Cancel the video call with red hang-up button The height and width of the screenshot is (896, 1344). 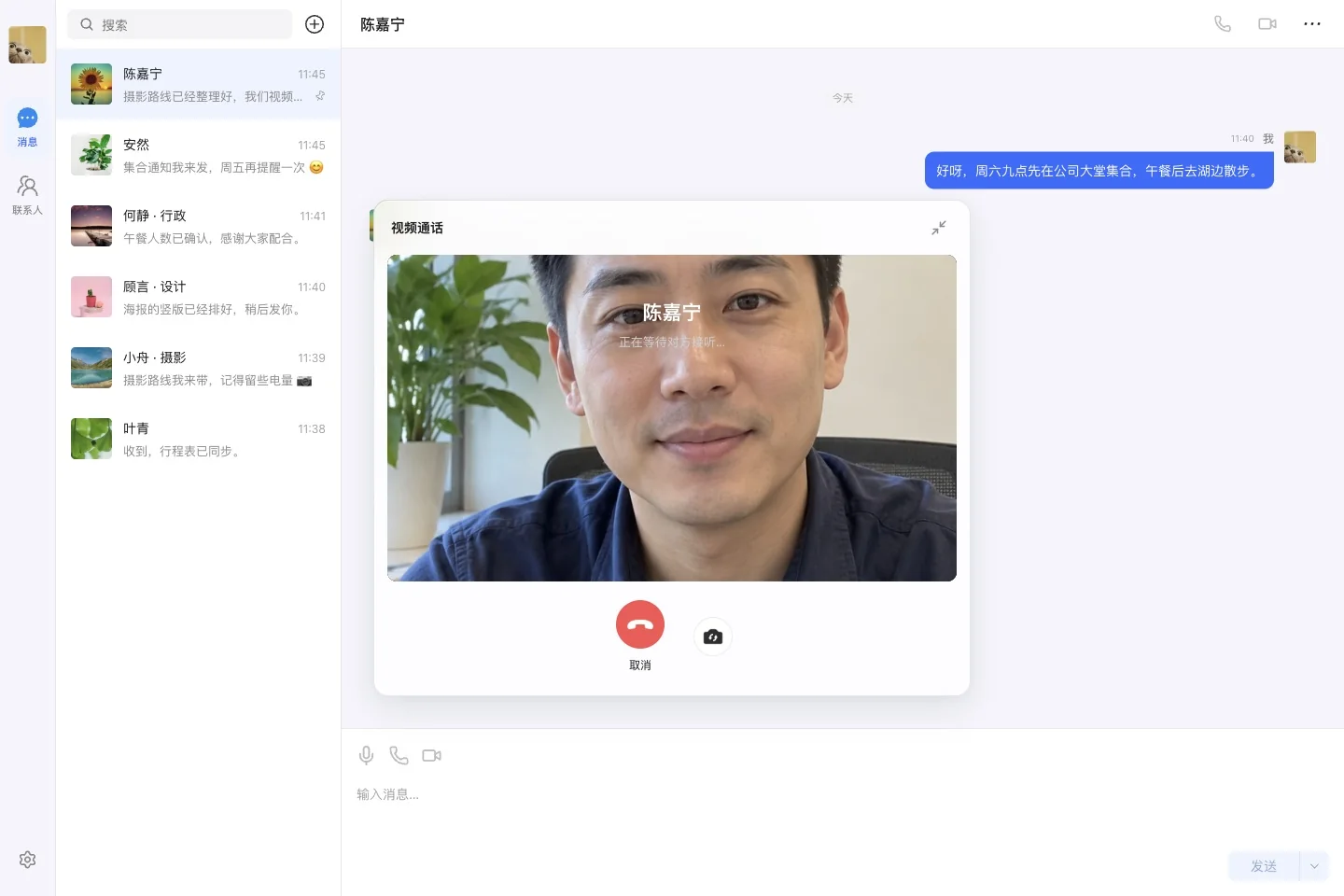click(x=640, y=624)
